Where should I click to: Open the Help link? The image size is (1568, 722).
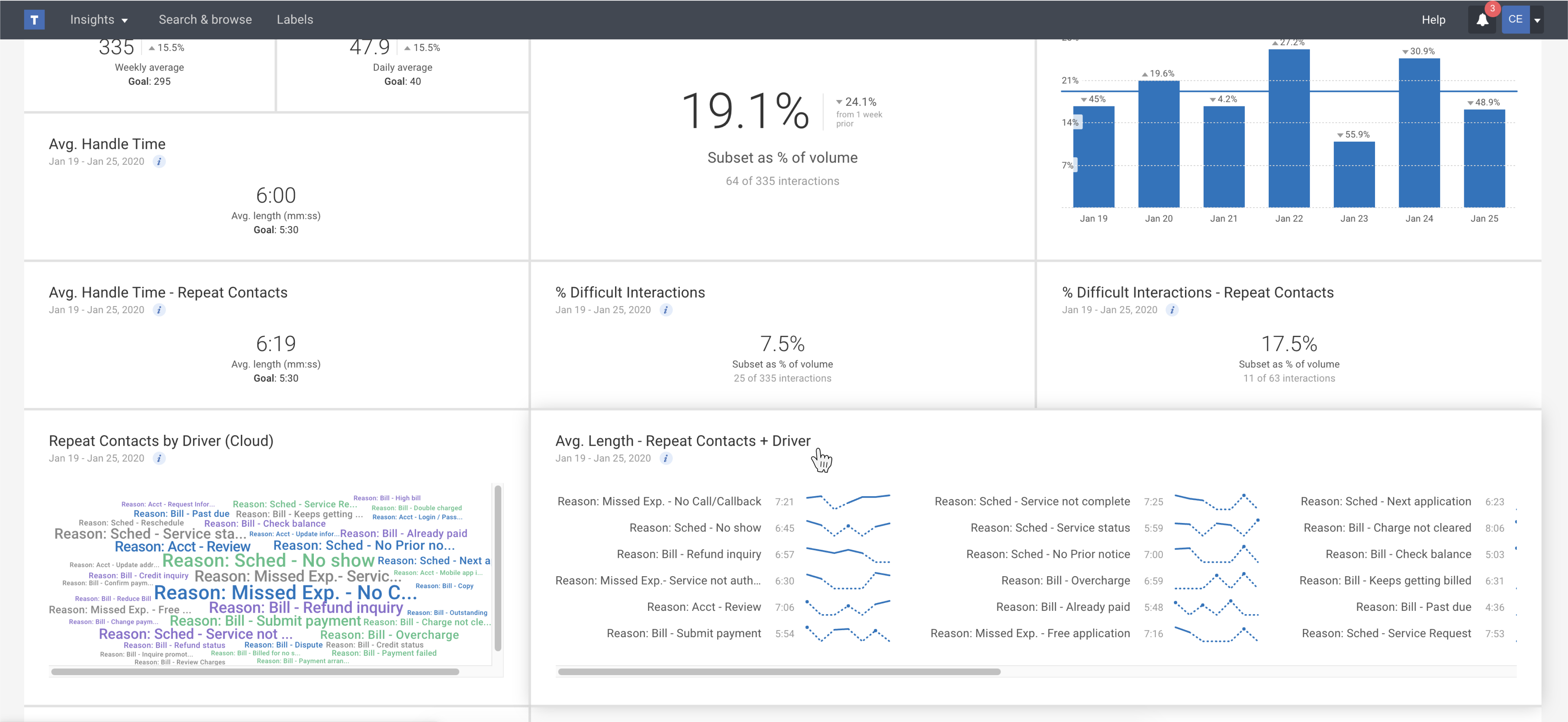tap(1433, 19)
